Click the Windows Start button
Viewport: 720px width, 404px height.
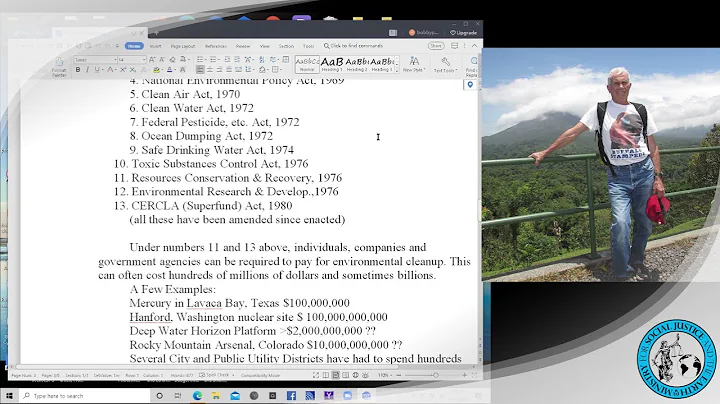point(9,396)
